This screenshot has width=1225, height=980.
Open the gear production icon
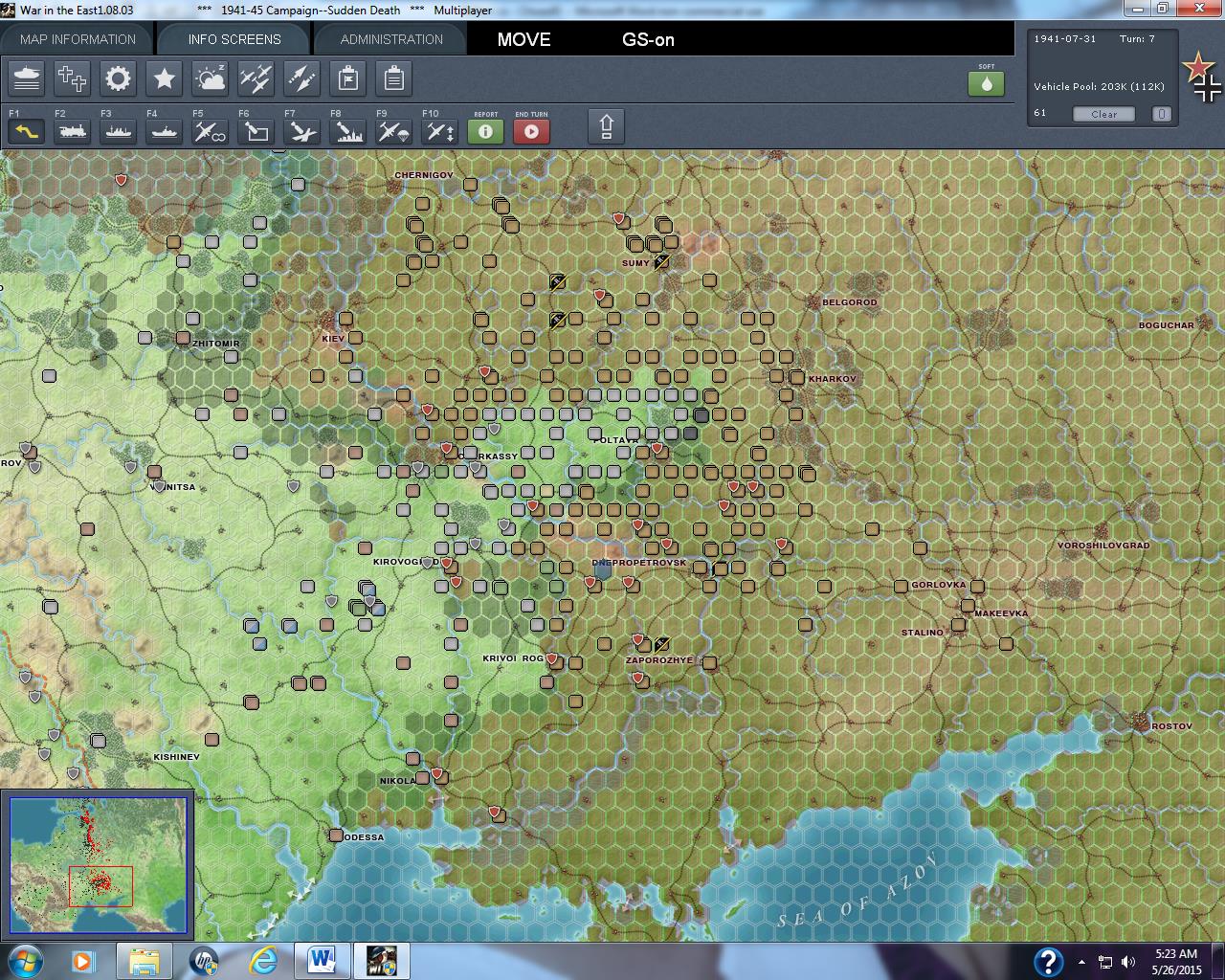point(119,78)
